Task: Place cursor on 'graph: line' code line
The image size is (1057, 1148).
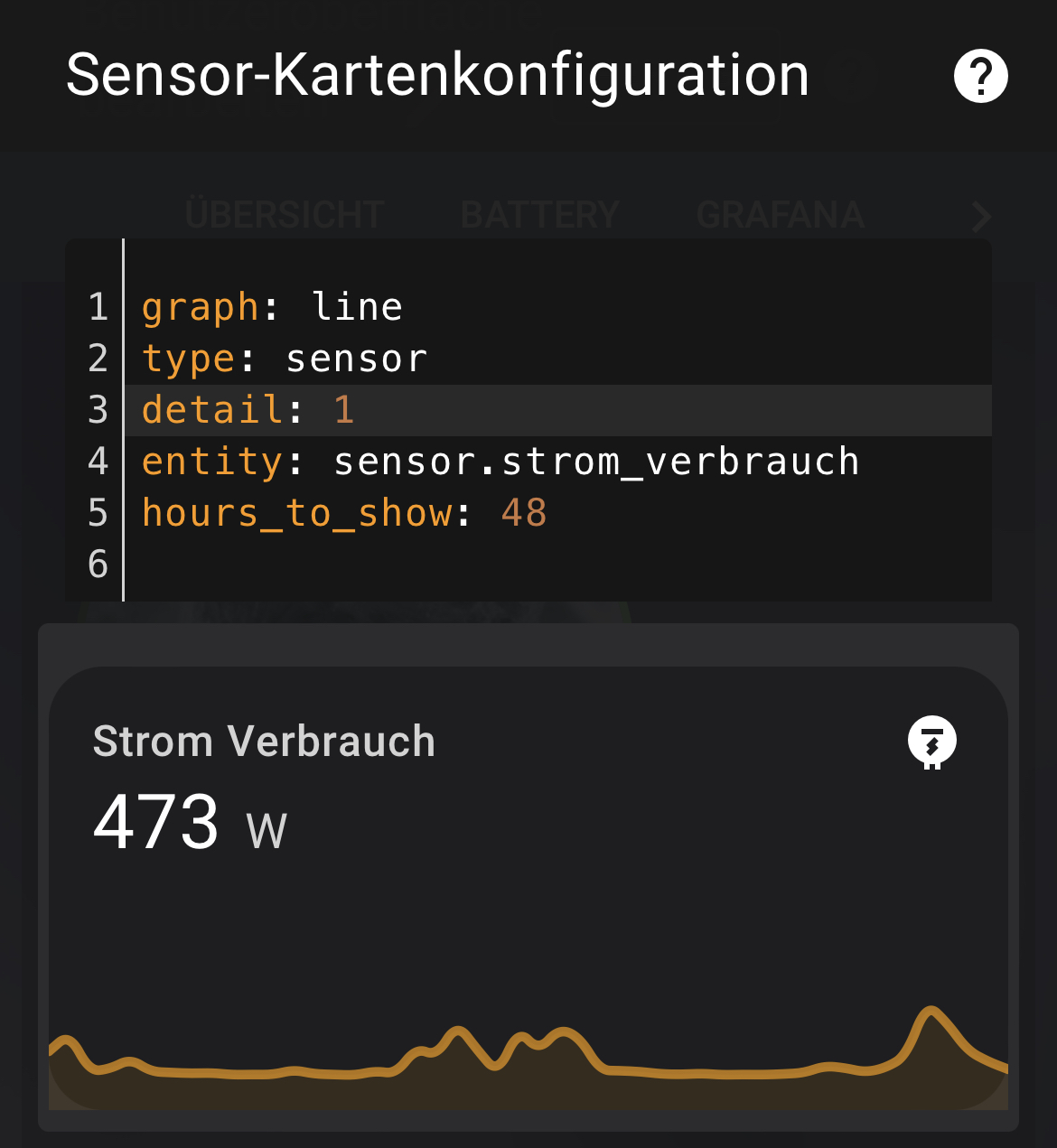Action: (x=272, y=308)
